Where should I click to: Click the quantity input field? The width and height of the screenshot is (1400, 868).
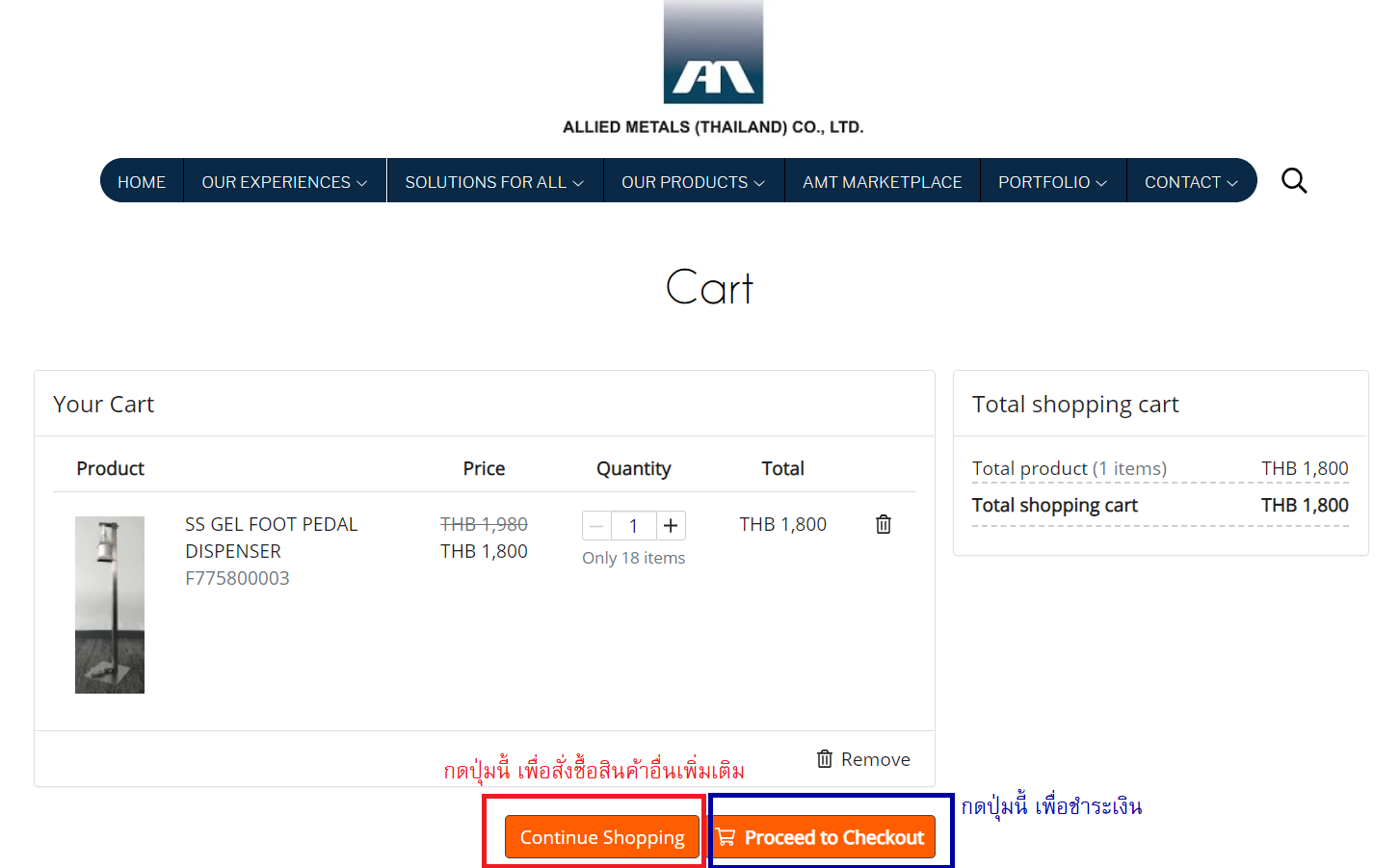coord(634,525)
